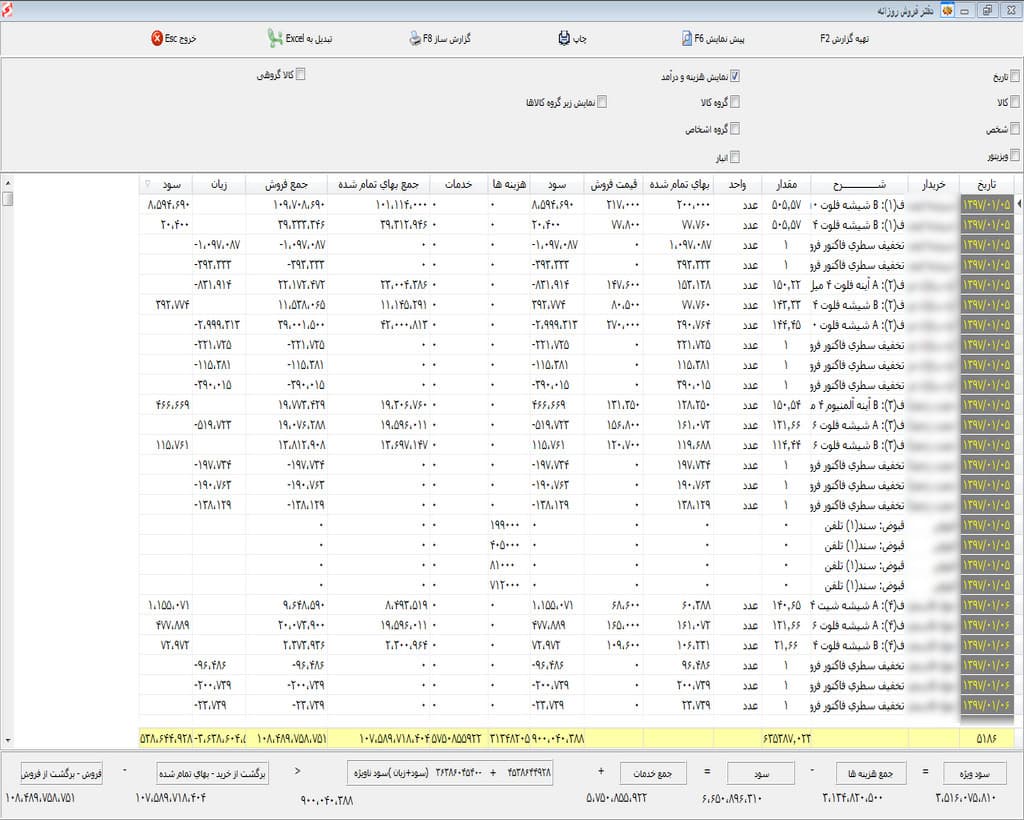Sort by the تاریخ column header
Screen dimensions: 1024x820
click(x=987, y=184)
